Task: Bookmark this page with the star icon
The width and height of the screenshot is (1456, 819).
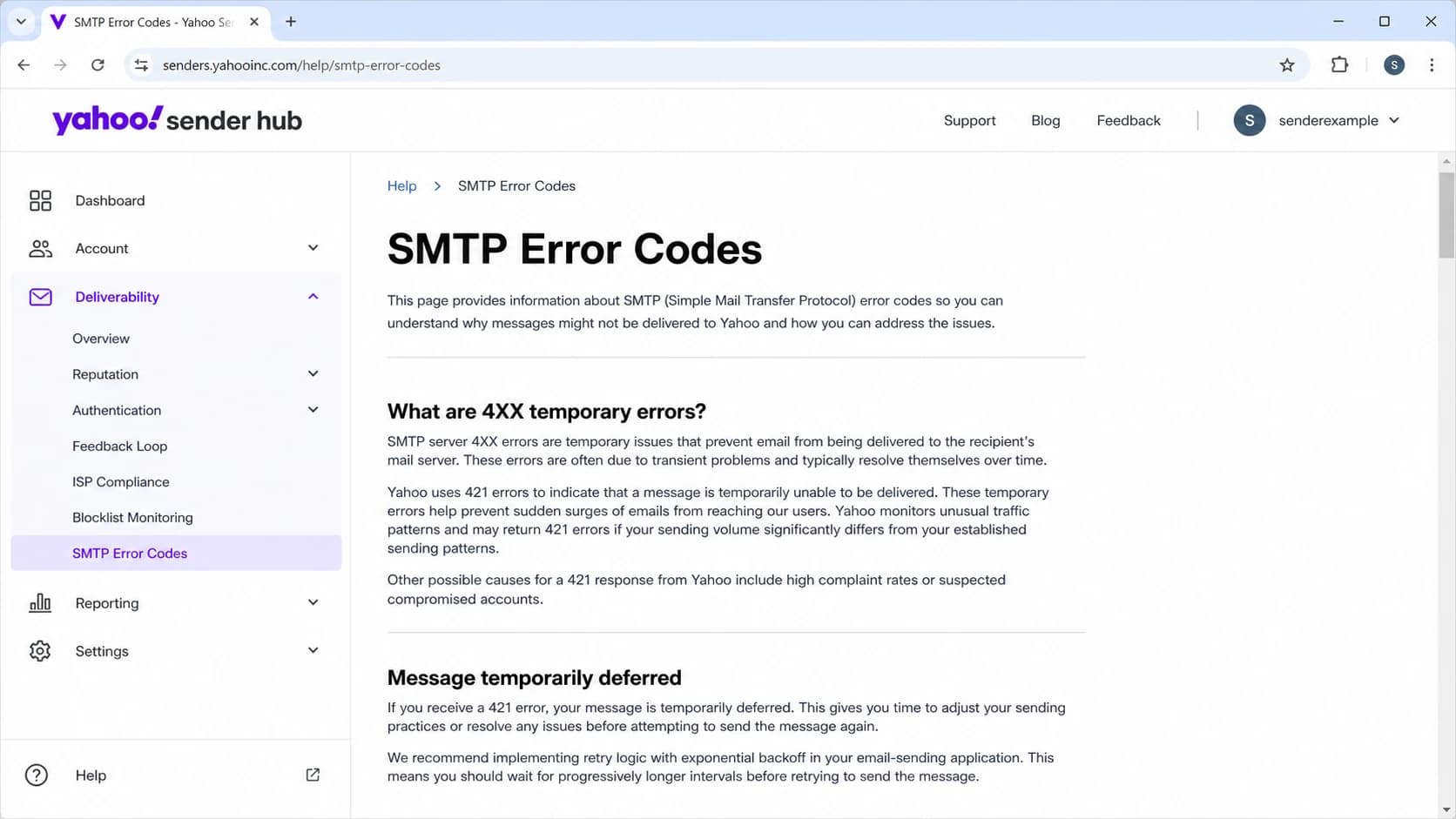Action: click(1287, 65)
